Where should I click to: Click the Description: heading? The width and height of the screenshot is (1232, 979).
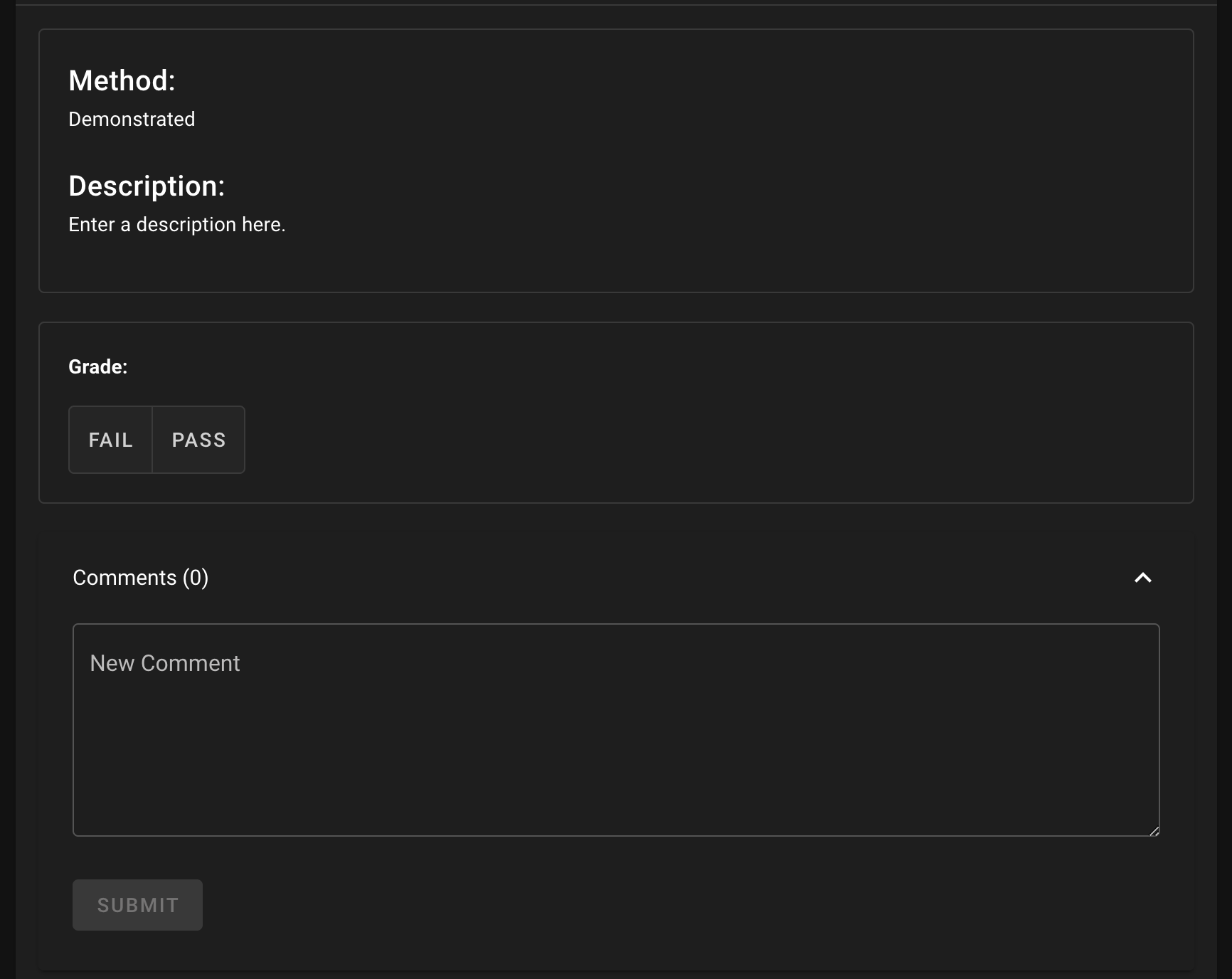tap(147, 186)
